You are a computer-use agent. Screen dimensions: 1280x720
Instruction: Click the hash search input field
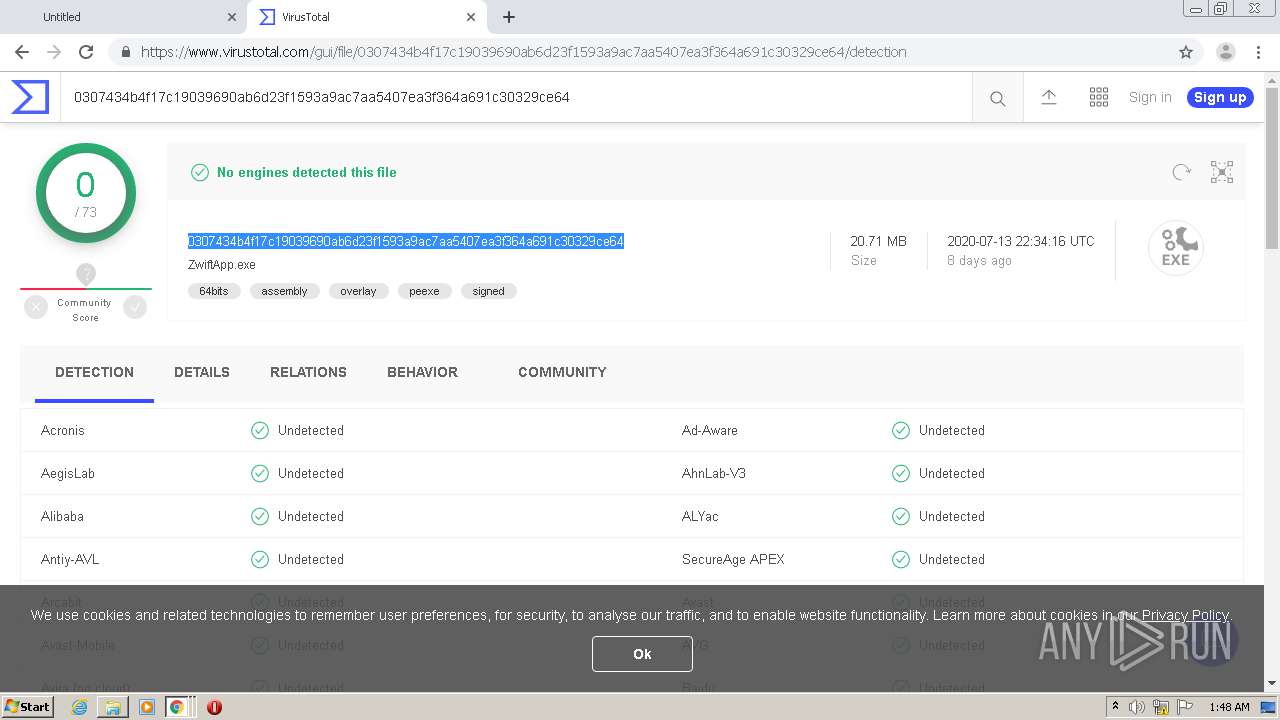pos(515,97)
